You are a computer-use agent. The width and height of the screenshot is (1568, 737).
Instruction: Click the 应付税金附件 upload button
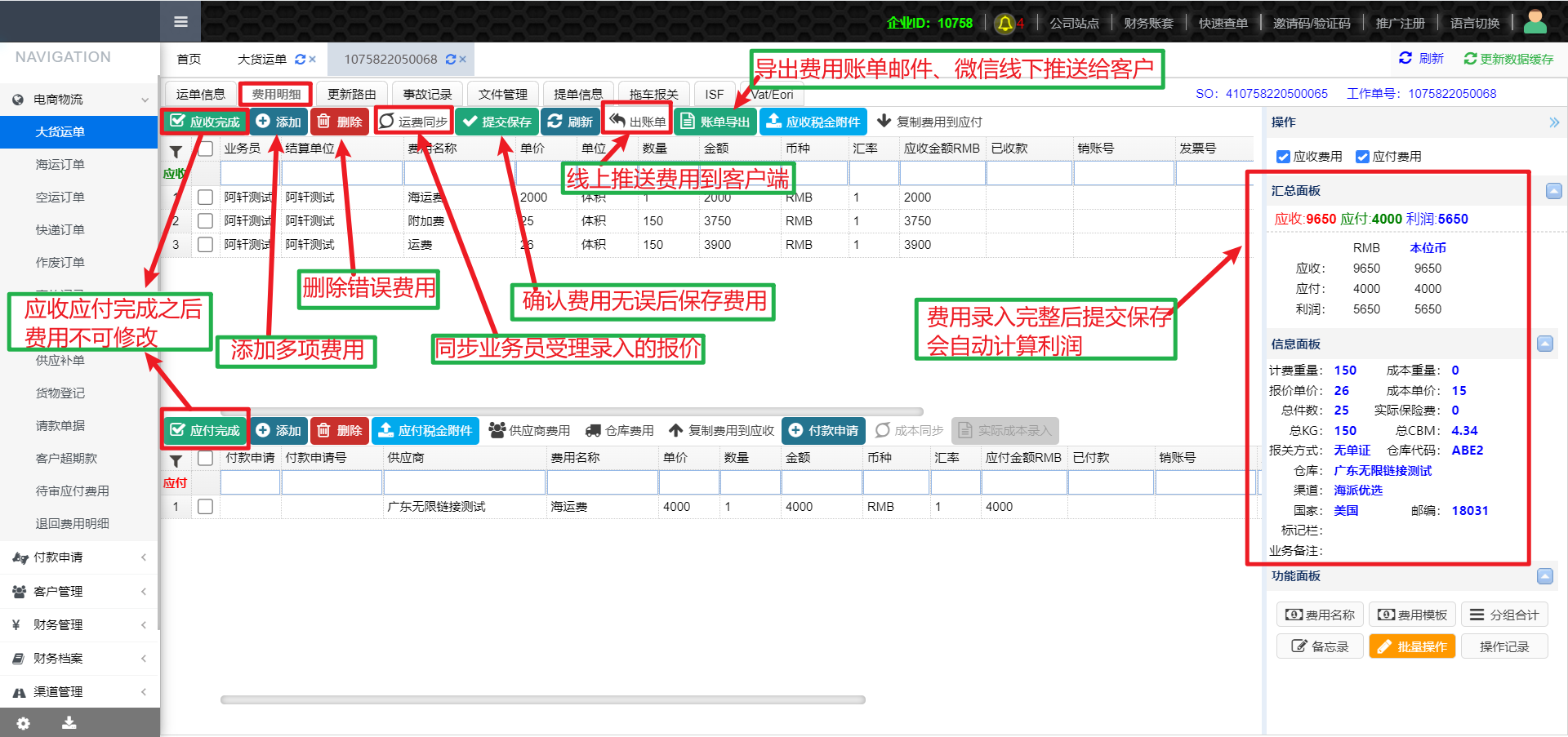425,430
